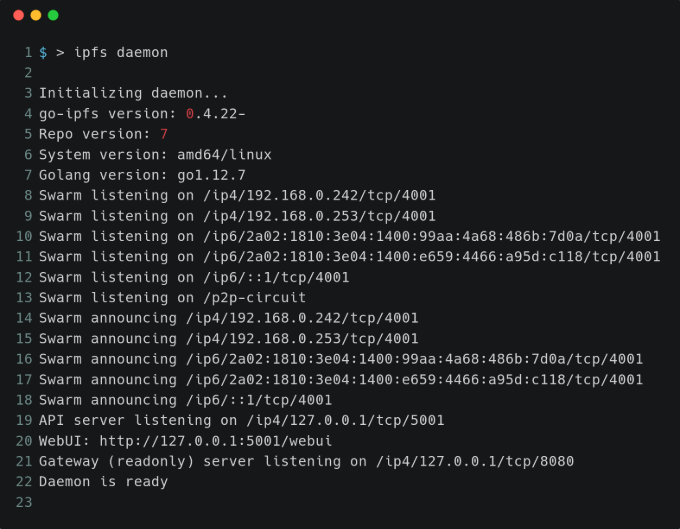Click the Gateway address /ip4/127.0.0.1/tcp/8080
Viewport: 680px width, 529px height.
coord(475,461)
